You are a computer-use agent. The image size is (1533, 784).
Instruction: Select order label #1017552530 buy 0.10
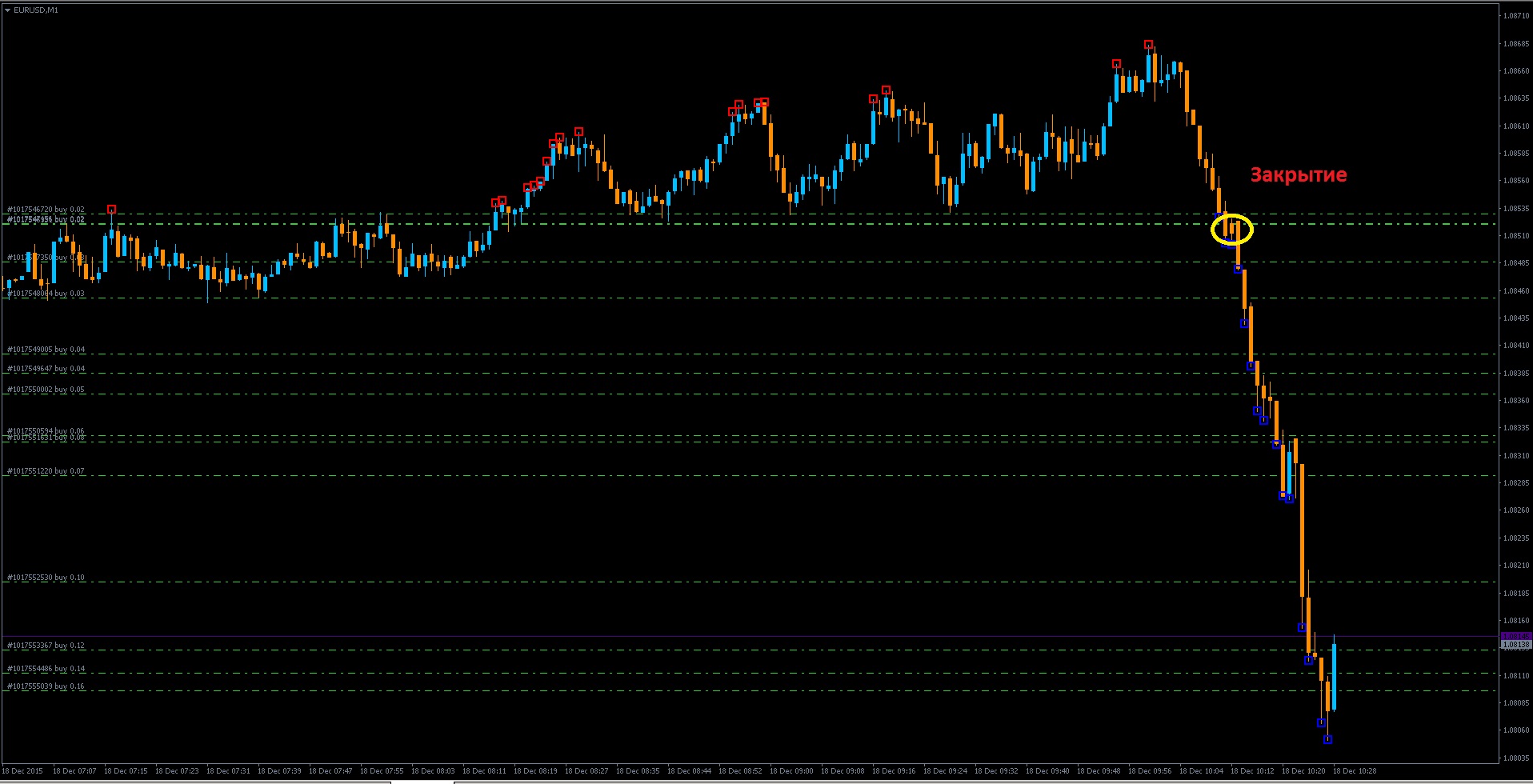tap(46, 578)
